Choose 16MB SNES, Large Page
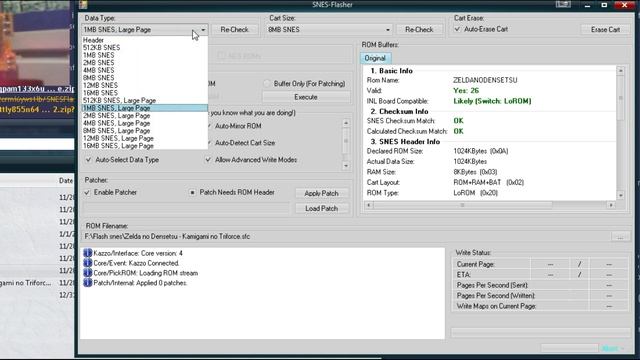Screen dimensions: 640x360 coord(118,146)
